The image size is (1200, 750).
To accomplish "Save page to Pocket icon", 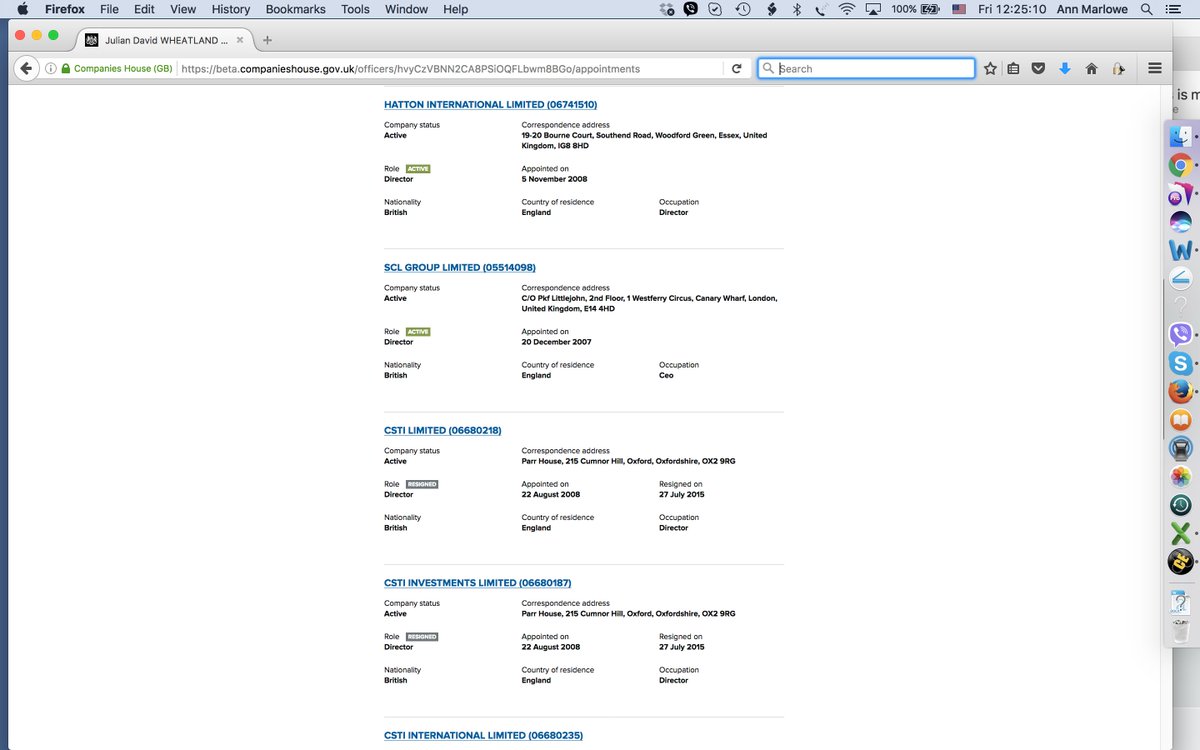I will (x=1039, y=69).
